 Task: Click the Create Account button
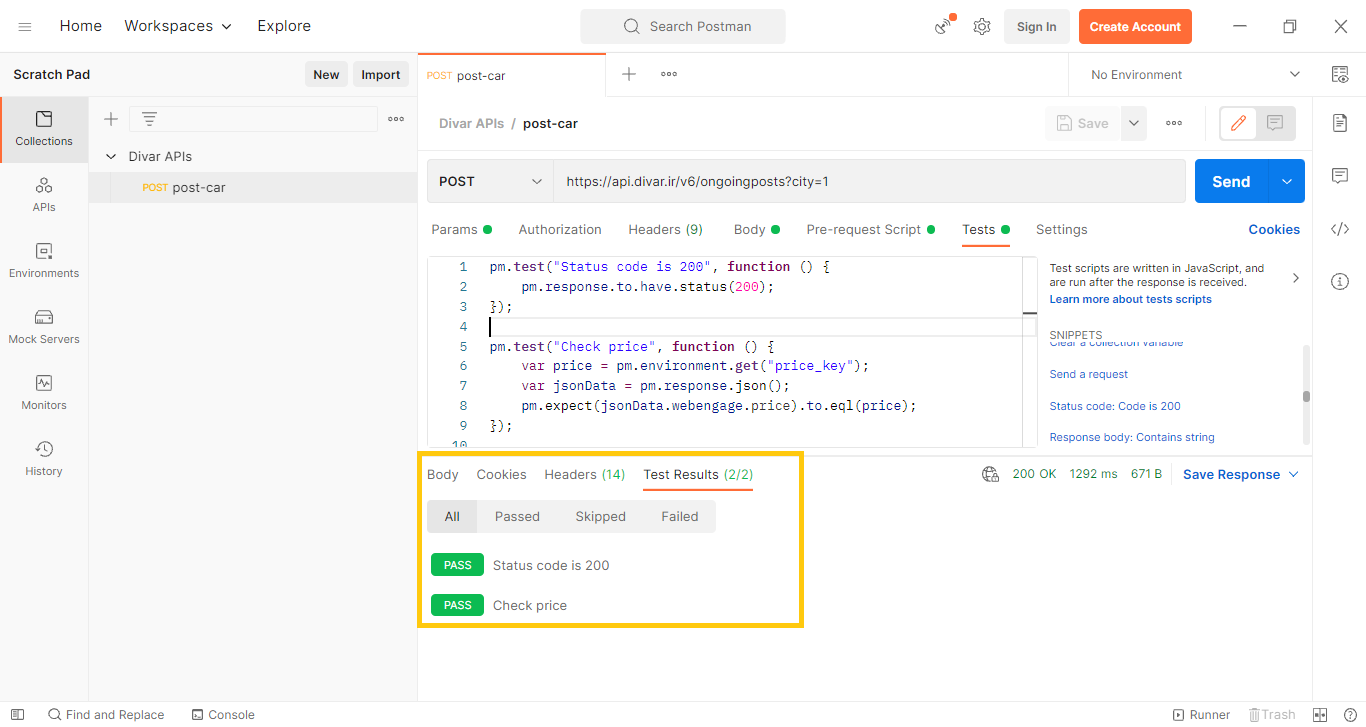[1135, 27]
